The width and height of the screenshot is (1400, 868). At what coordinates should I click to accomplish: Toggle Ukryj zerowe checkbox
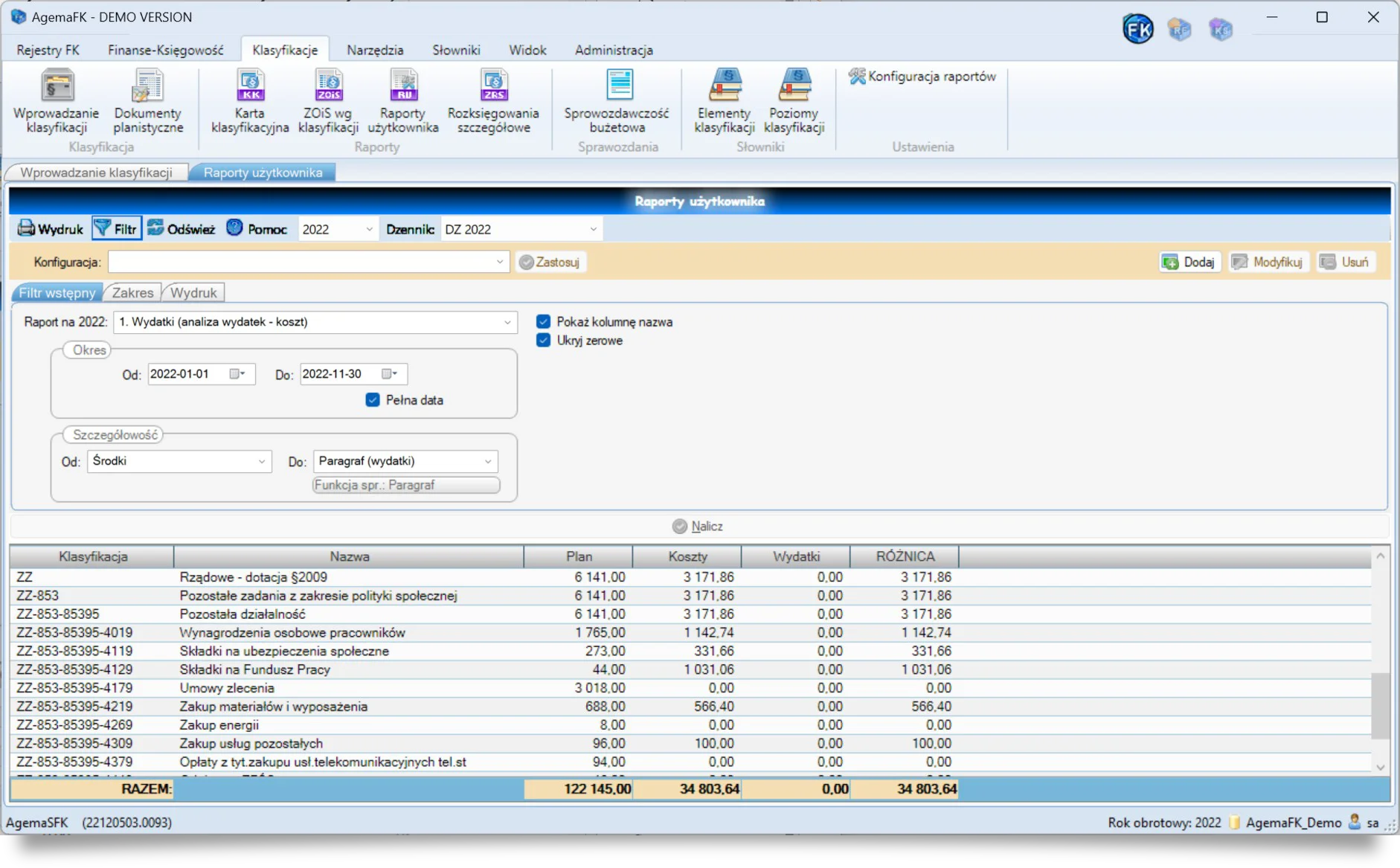click(544, 341)
